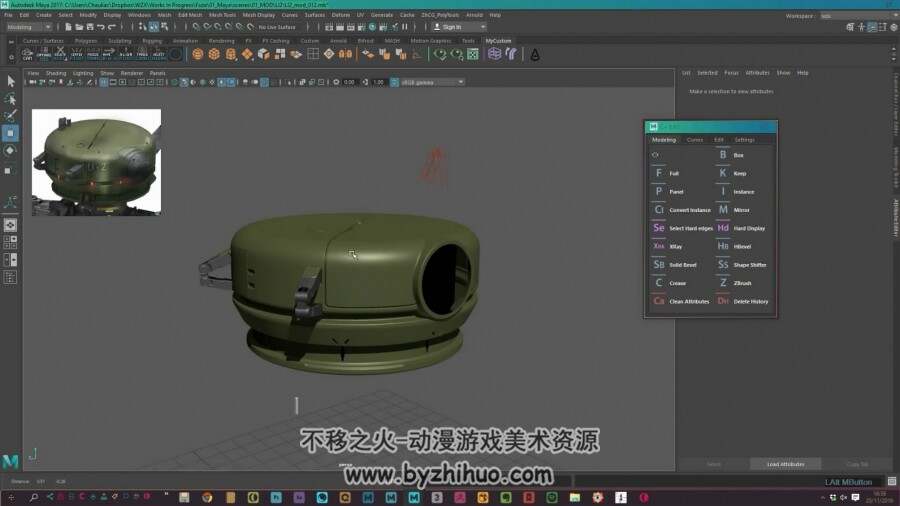The height and width of the screenshot is (506, 900).
Task: Click the orange polygon sphere shelf icon
Action: tap(198, 55)
